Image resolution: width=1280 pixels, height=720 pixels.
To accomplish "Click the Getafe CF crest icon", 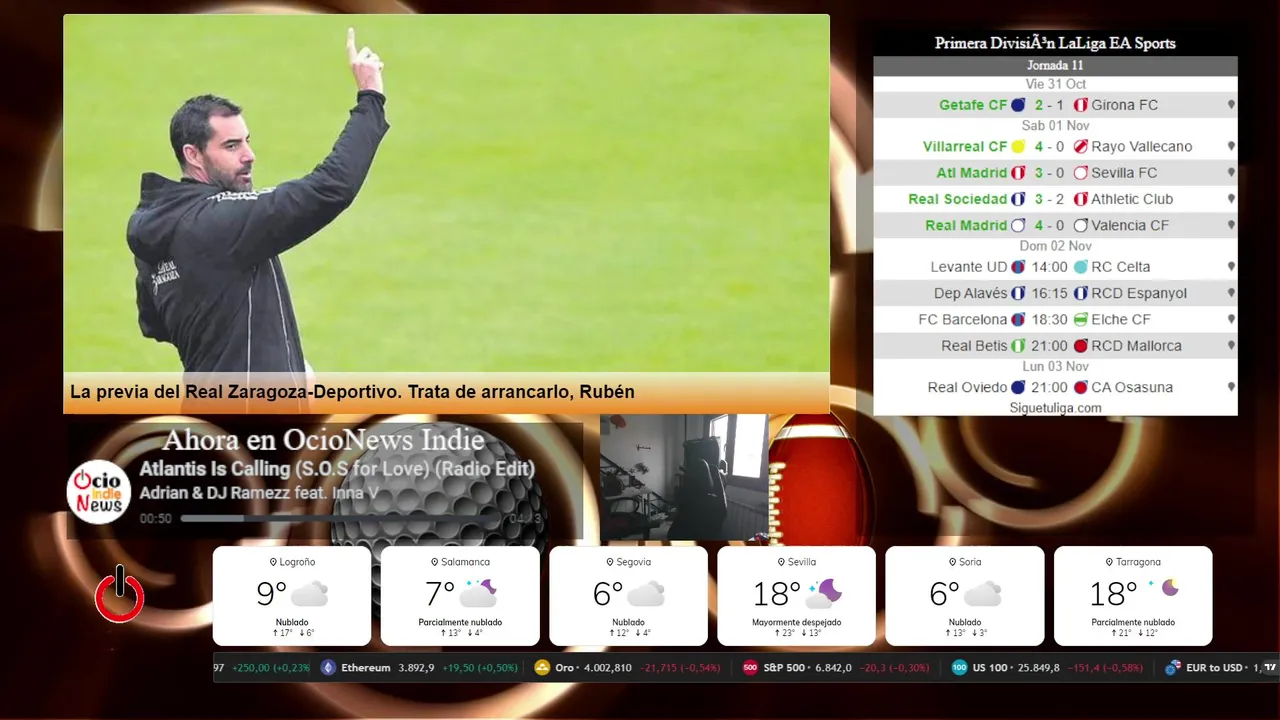I will pos(1018,105).
